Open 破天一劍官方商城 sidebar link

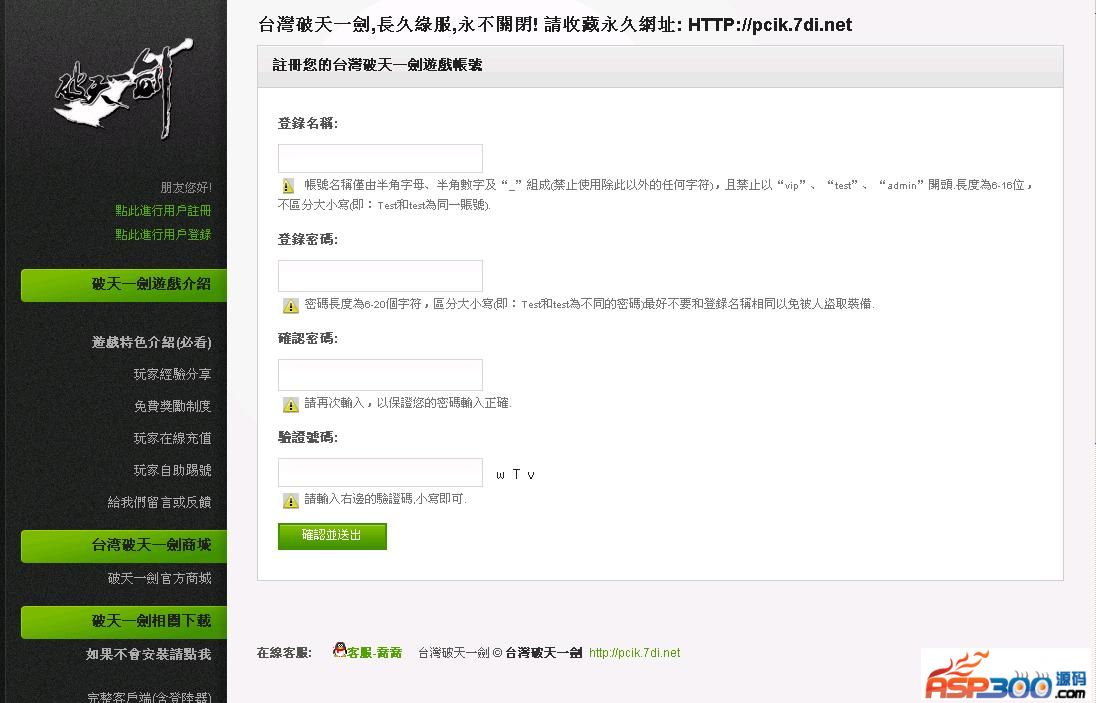pos(159,578)
